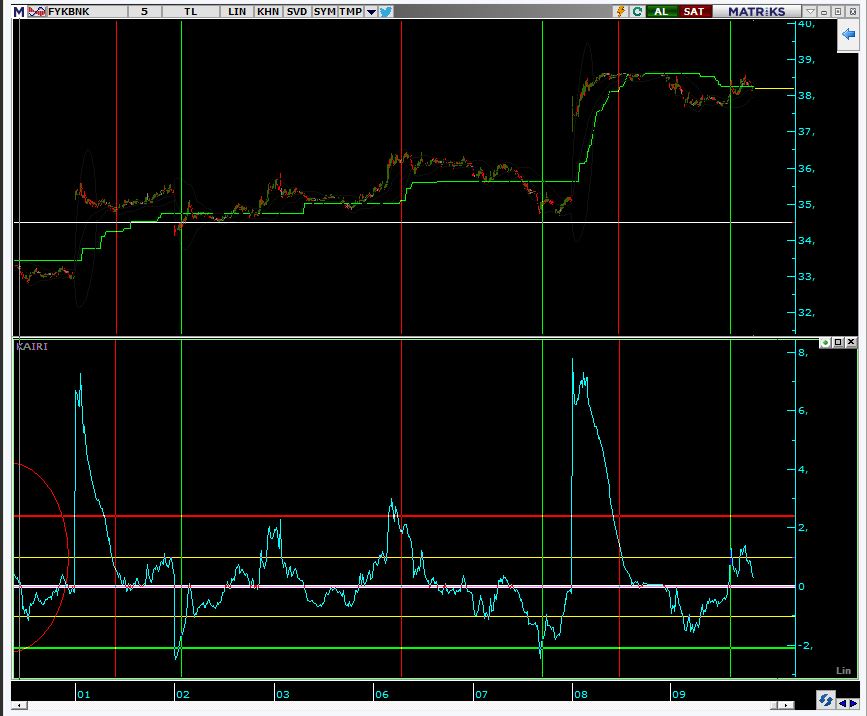The height and width of the screenshot is (716, 867).
Task: Click the 32 price axis label
Action: point(806,312)
